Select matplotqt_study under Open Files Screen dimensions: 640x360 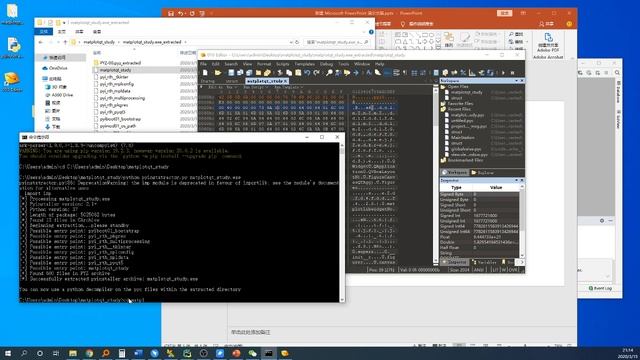(x=467, y=92)
